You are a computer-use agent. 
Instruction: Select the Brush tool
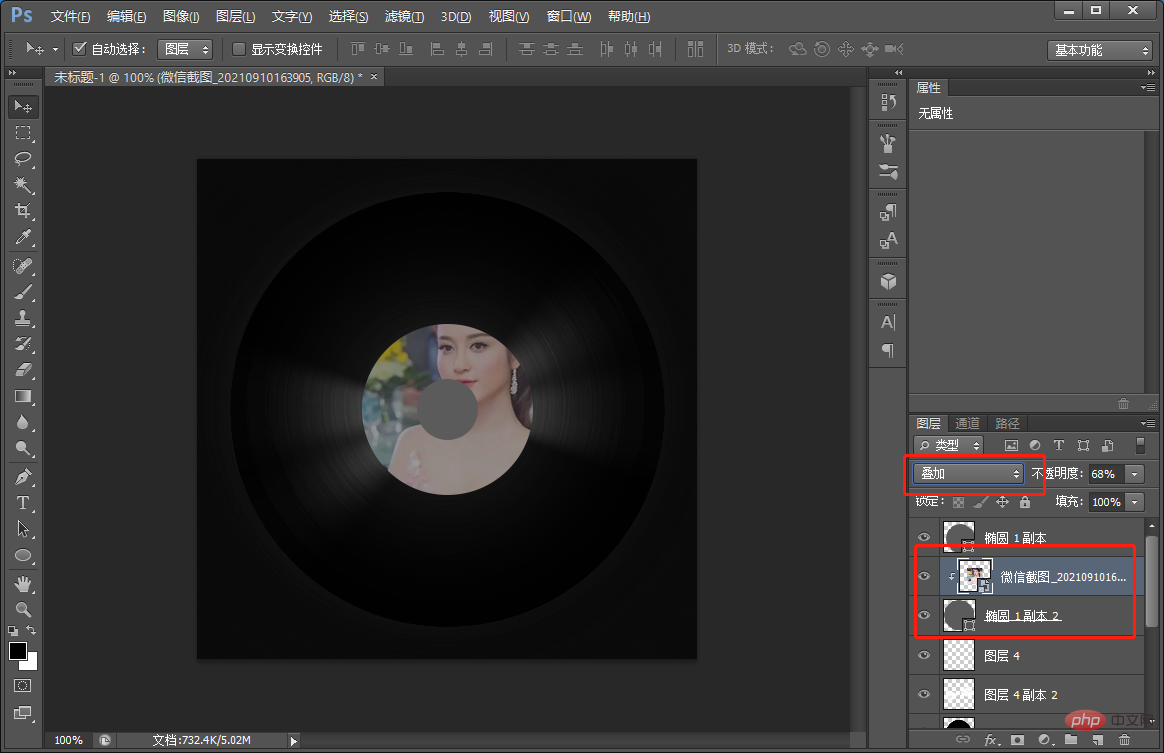click(x=23, y=292)
